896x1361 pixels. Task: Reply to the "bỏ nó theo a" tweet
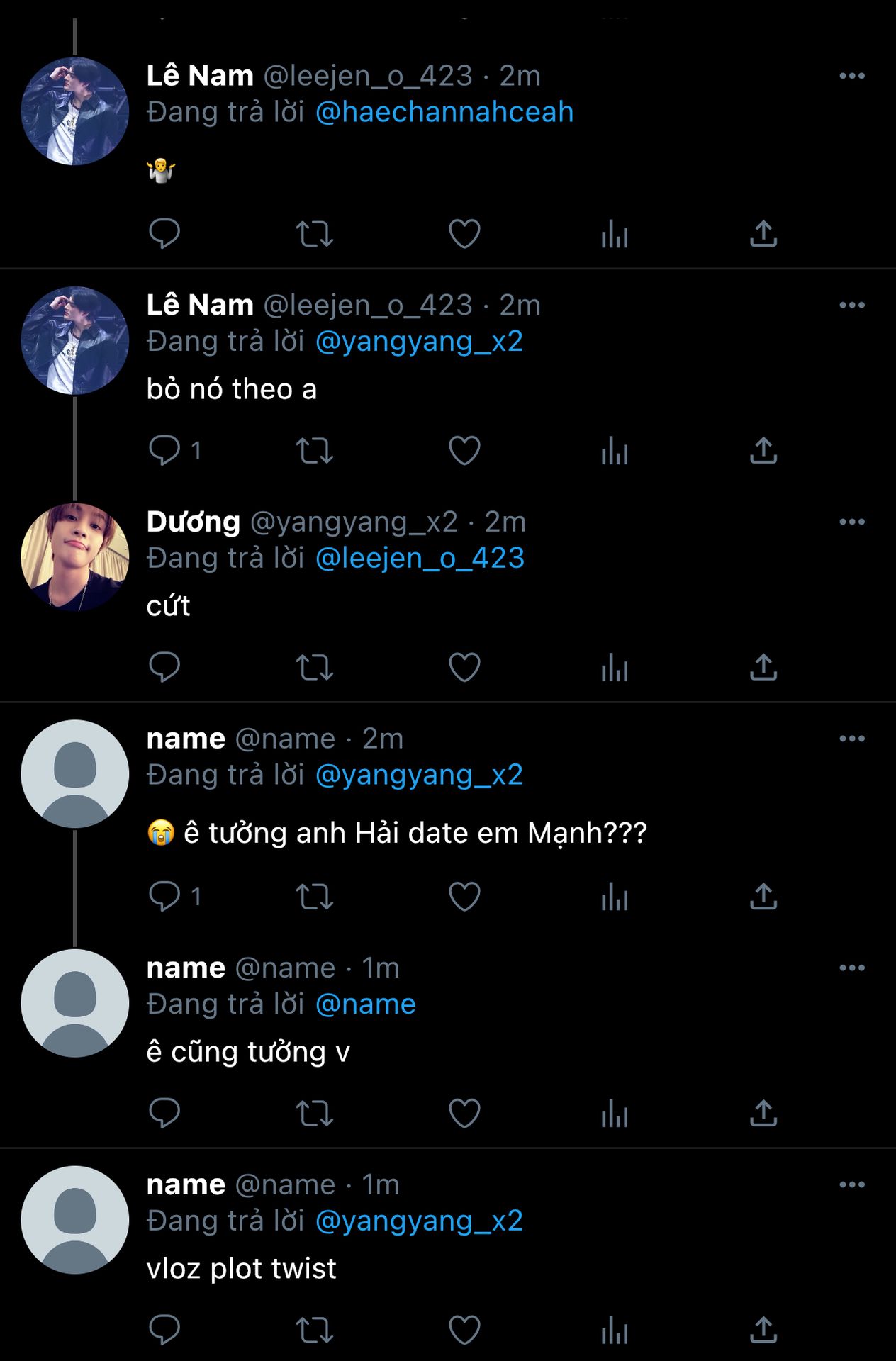tap(164, 451)
